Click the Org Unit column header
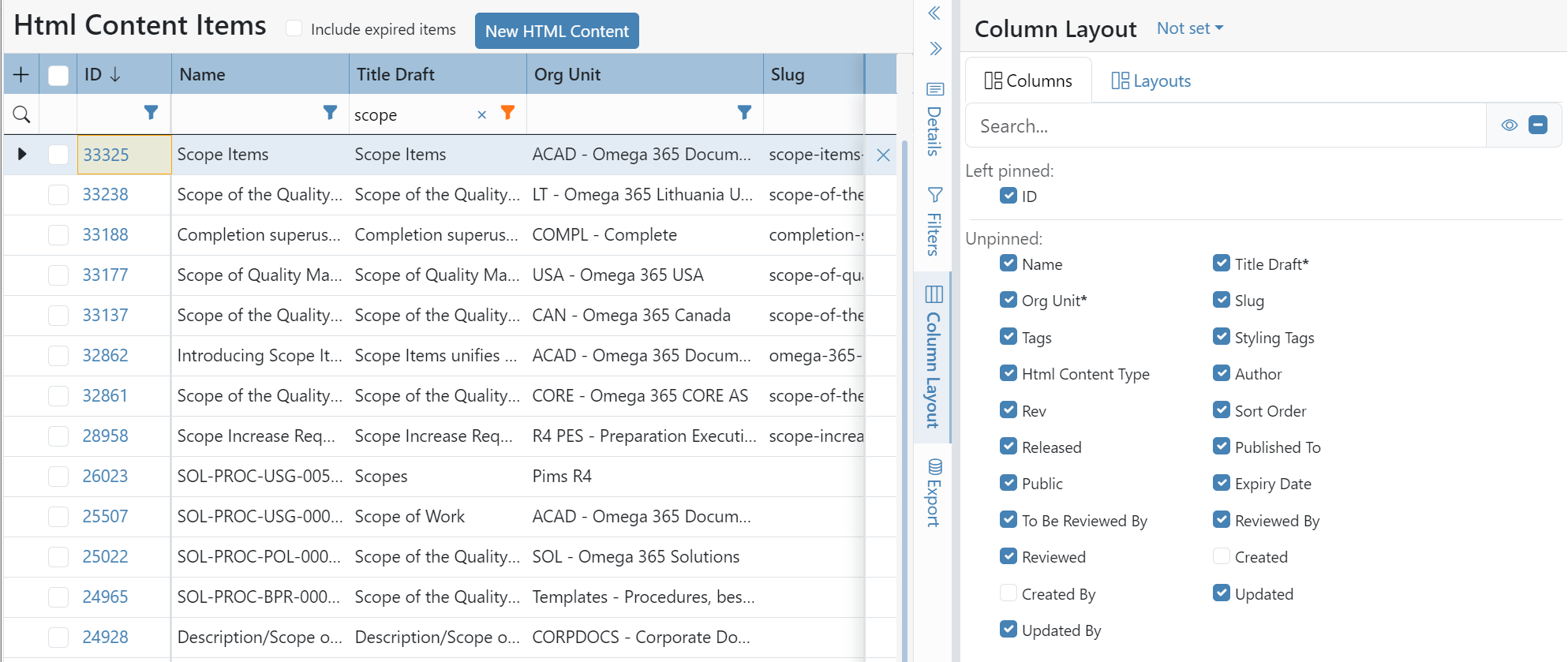This screenshot has height=662, width=1568. coord(645,74)
